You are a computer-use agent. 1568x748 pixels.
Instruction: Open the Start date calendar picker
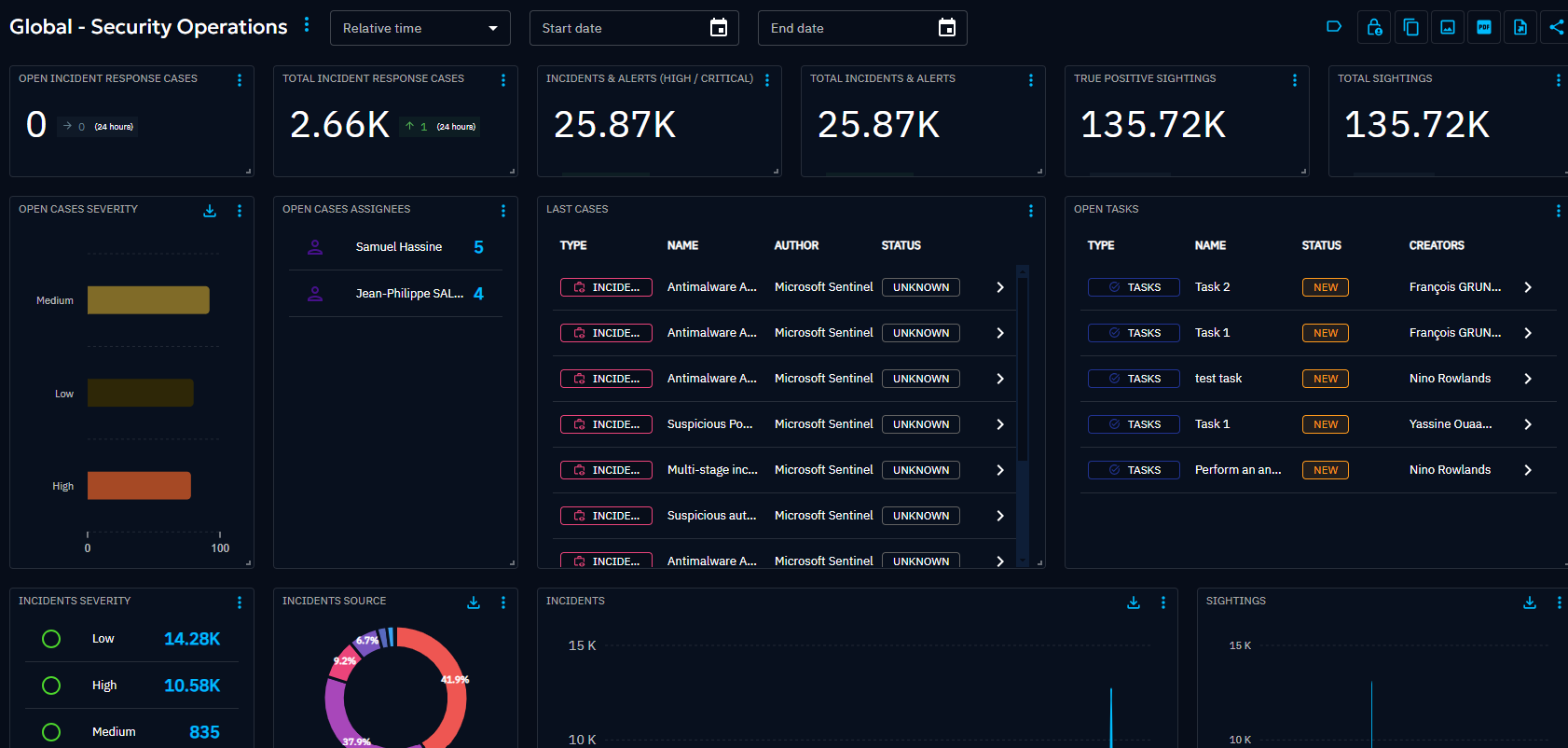point(719,28)
